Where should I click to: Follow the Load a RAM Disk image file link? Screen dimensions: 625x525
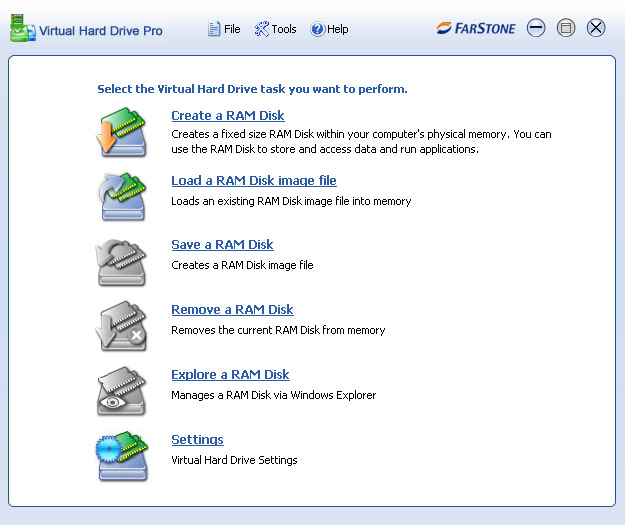point(254,181)
